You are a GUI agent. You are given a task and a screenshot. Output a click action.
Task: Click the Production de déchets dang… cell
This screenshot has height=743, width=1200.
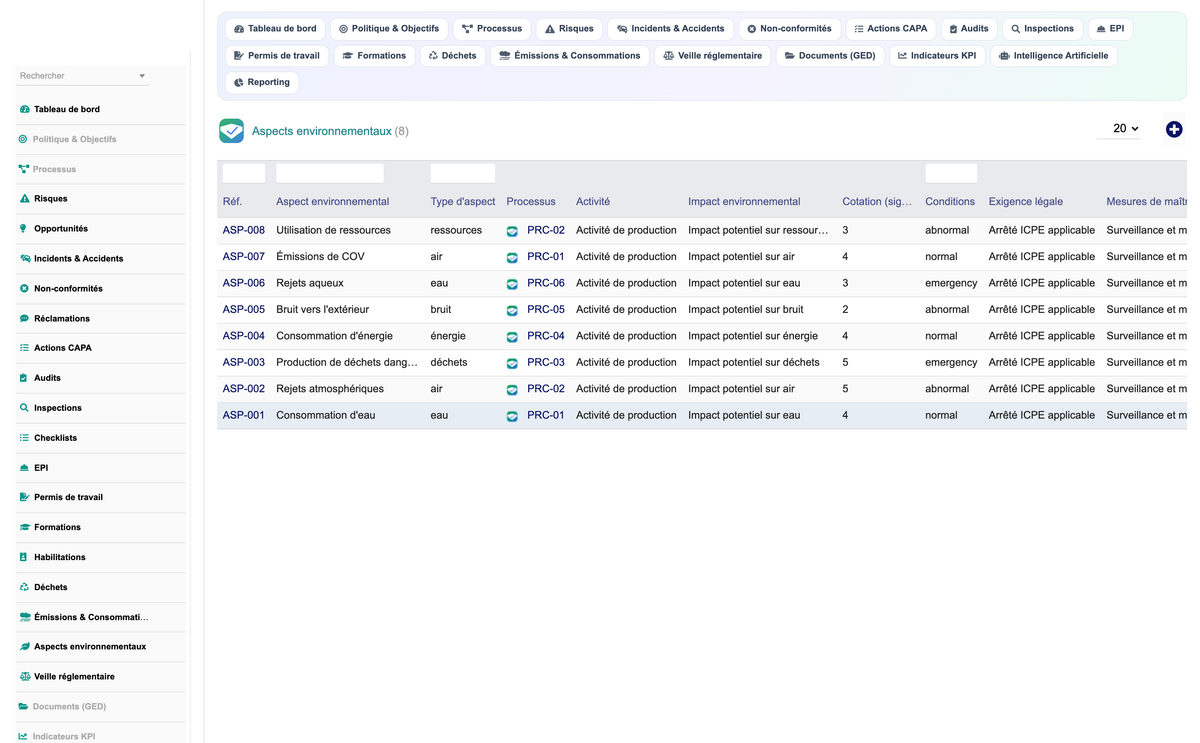click(x=347, y=363)
